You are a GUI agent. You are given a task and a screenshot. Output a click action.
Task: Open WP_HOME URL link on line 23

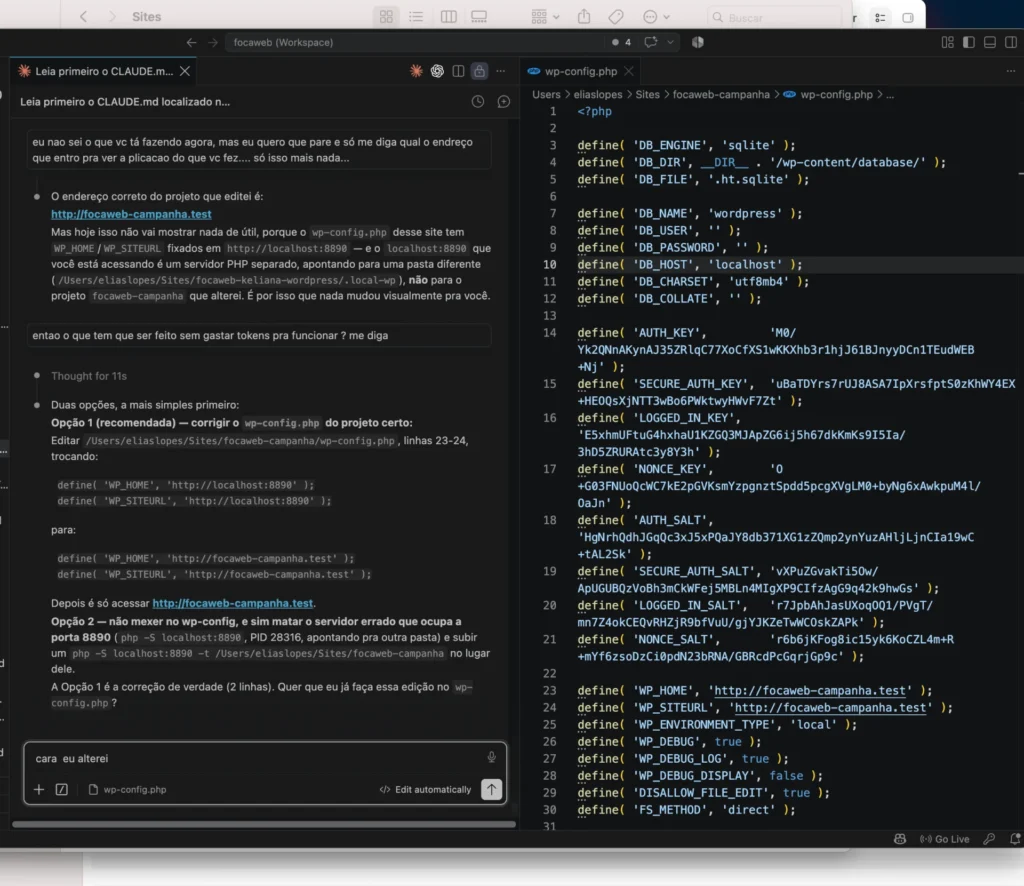(810, 691)
